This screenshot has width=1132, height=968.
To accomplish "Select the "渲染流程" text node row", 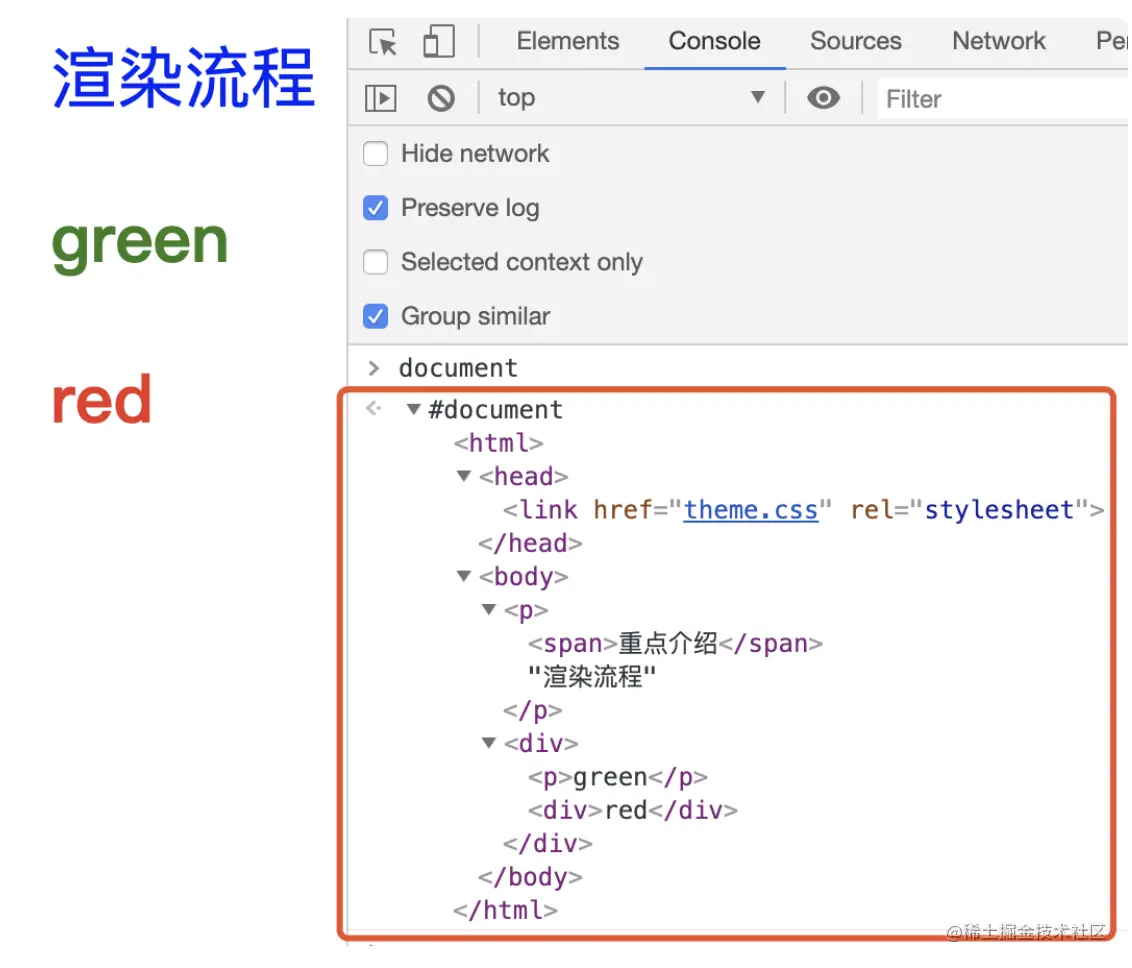I will click(x=592, y=677).
